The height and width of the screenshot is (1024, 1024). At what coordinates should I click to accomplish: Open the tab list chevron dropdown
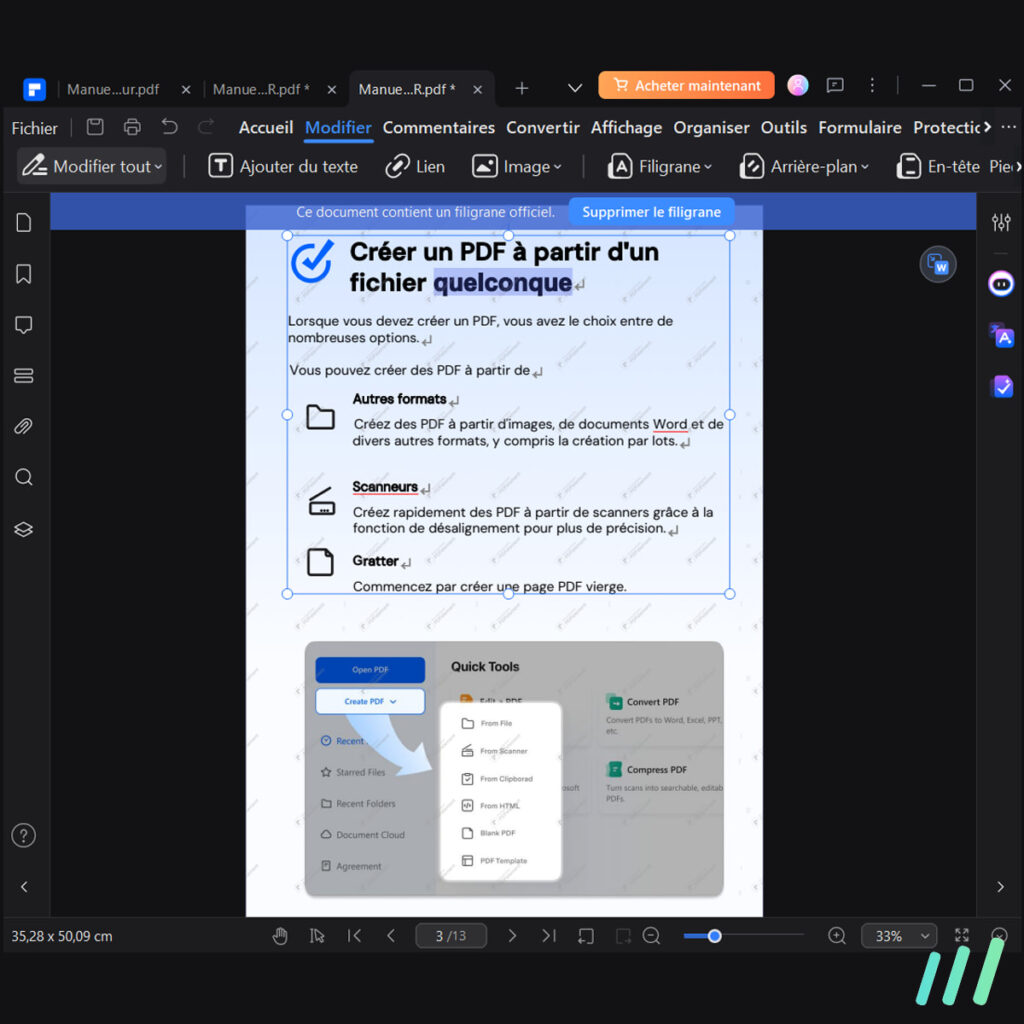point(575,88)
